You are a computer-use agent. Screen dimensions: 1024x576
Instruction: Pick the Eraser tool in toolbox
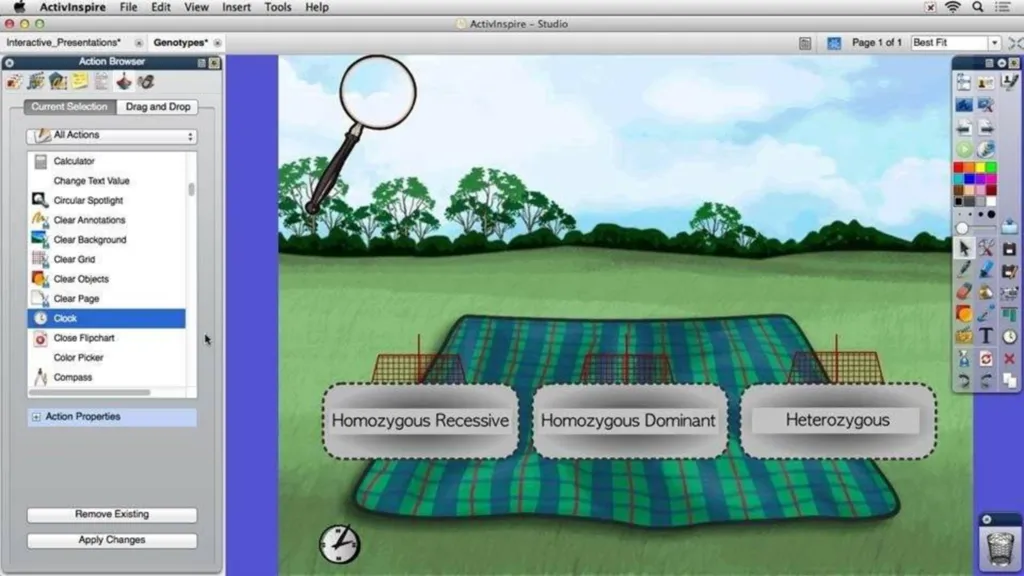pos(964,292)
